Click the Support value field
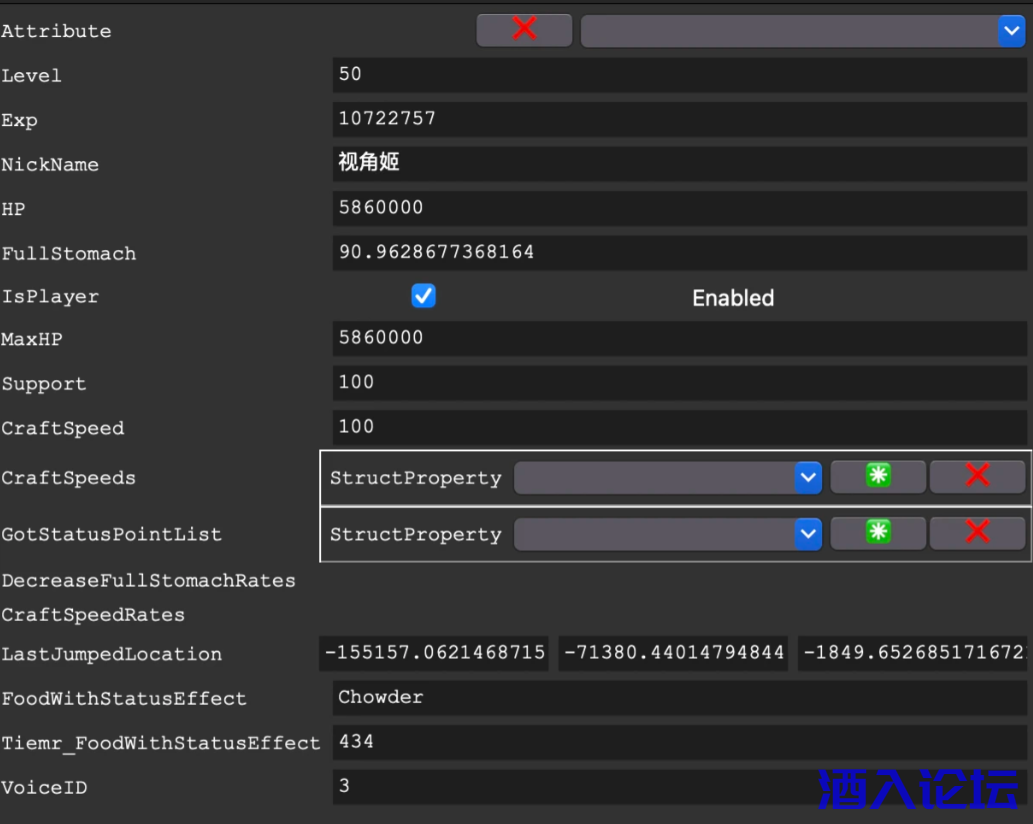1033x824 pixels. coord(679,383)
